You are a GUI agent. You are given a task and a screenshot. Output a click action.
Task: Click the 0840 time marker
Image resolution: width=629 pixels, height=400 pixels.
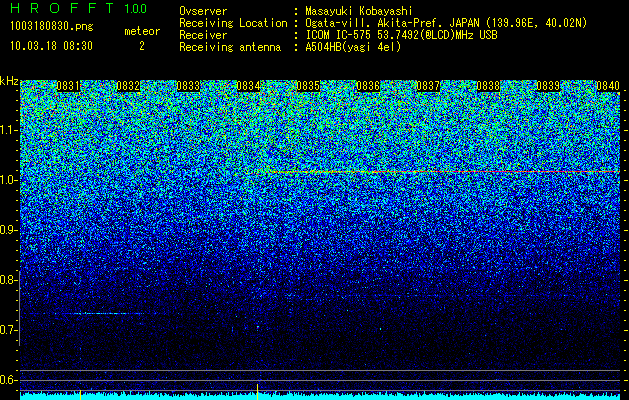(x=608, y=86)
